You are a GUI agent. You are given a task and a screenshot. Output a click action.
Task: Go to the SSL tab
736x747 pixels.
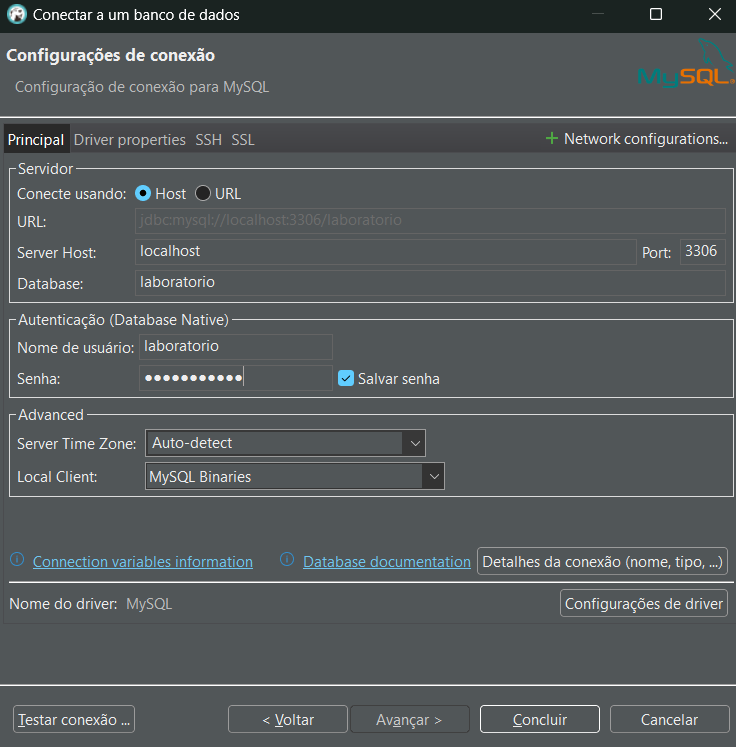point(243,140)
